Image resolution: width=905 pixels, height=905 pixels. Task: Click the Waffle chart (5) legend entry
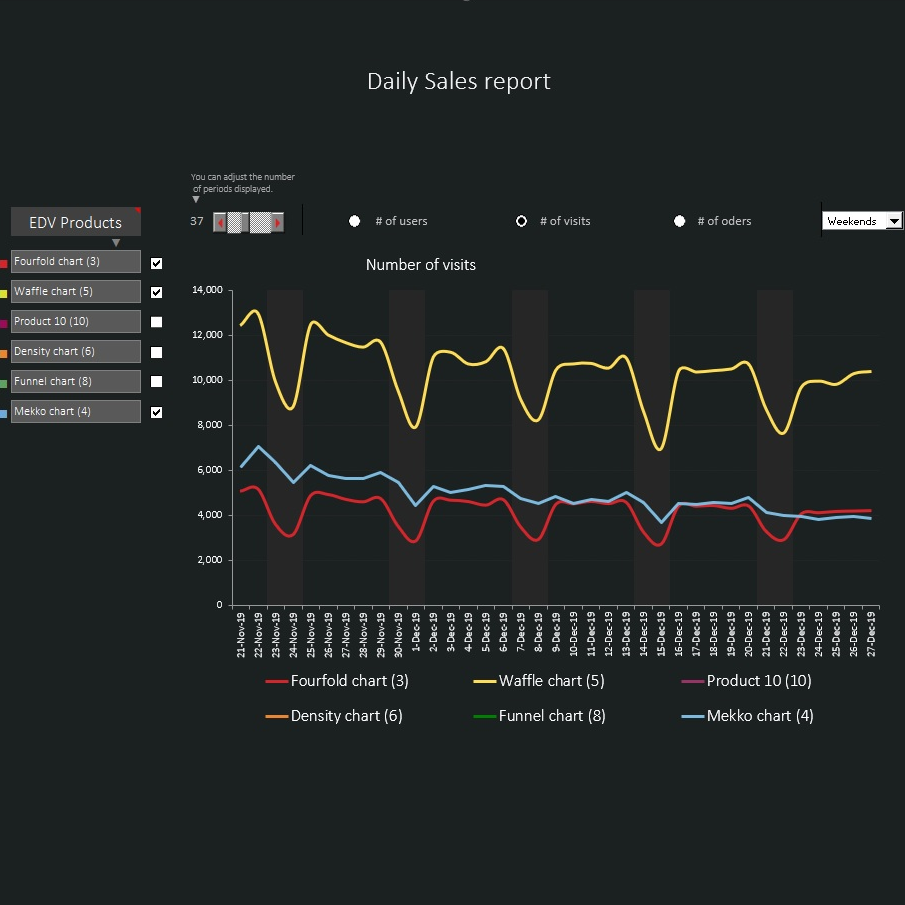pyautogui.click(x=540, y=680)
